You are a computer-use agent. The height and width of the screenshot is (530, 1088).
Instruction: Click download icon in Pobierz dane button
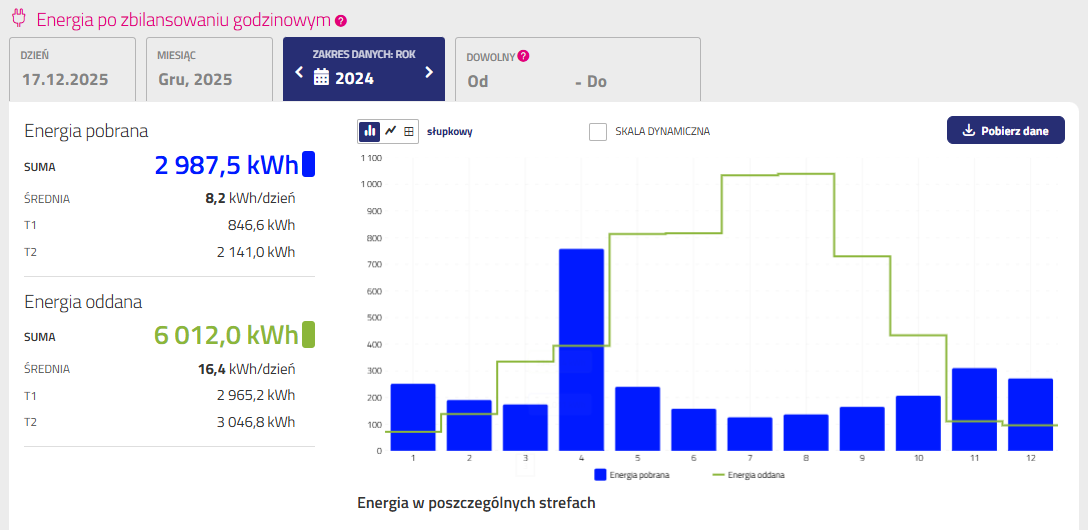(x=968, y=130)
